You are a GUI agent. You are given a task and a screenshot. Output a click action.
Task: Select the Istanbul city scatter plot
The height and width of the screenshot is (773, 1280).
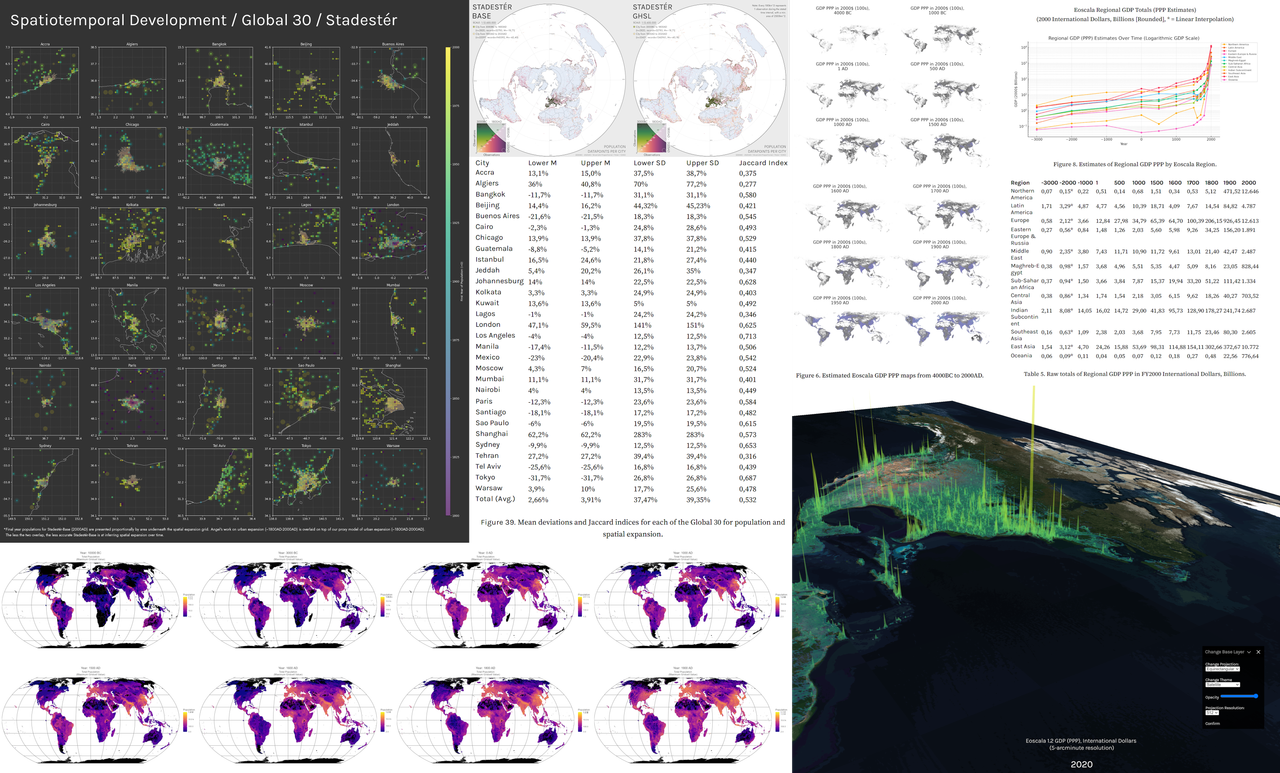[305, 160]
